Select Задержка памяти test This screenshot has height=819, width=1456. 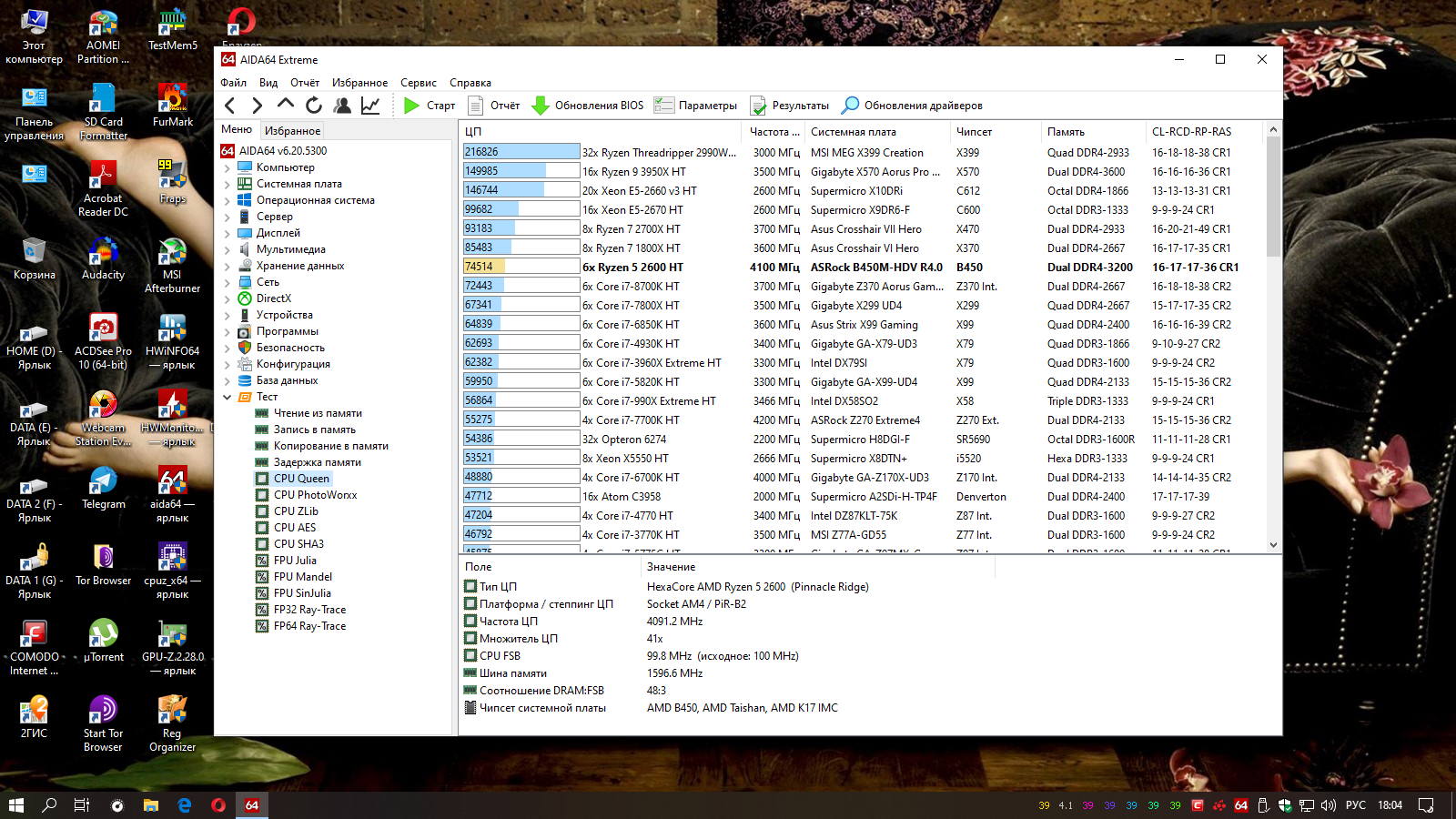[318, 462]
